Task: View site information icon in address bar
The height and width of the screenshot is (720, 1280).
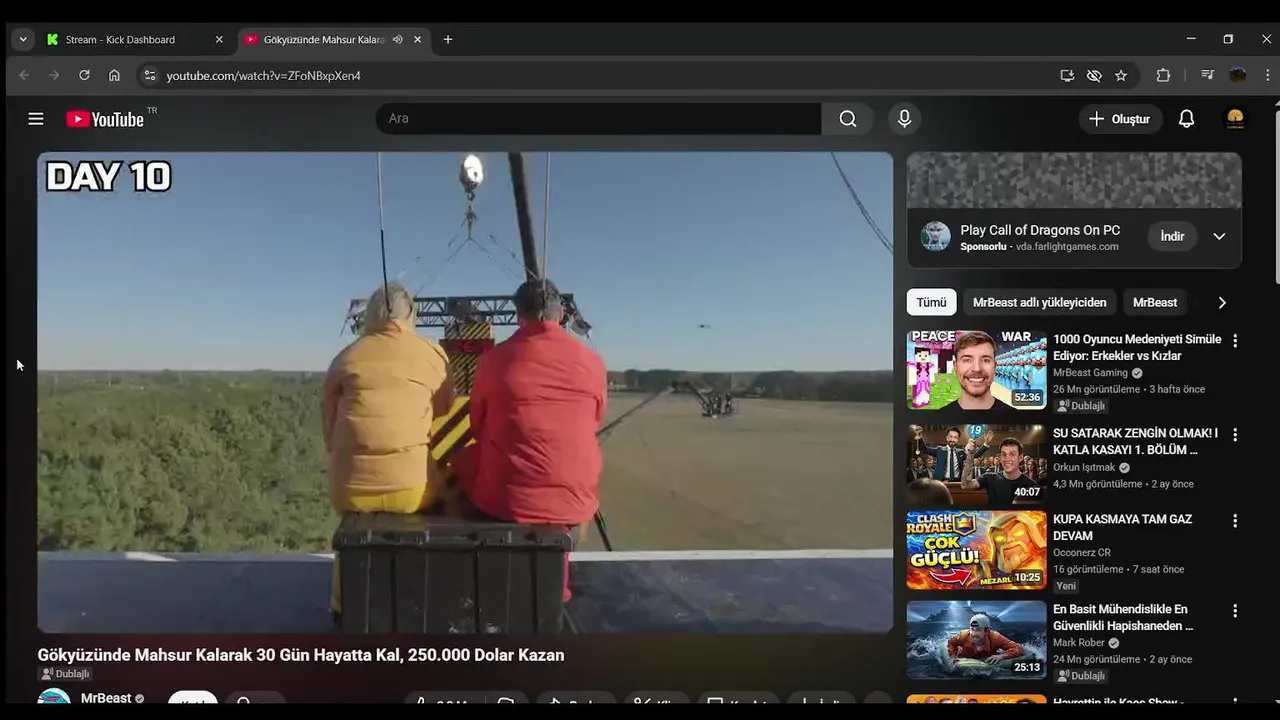Action: pyautogui.click(x=149, y=75)
